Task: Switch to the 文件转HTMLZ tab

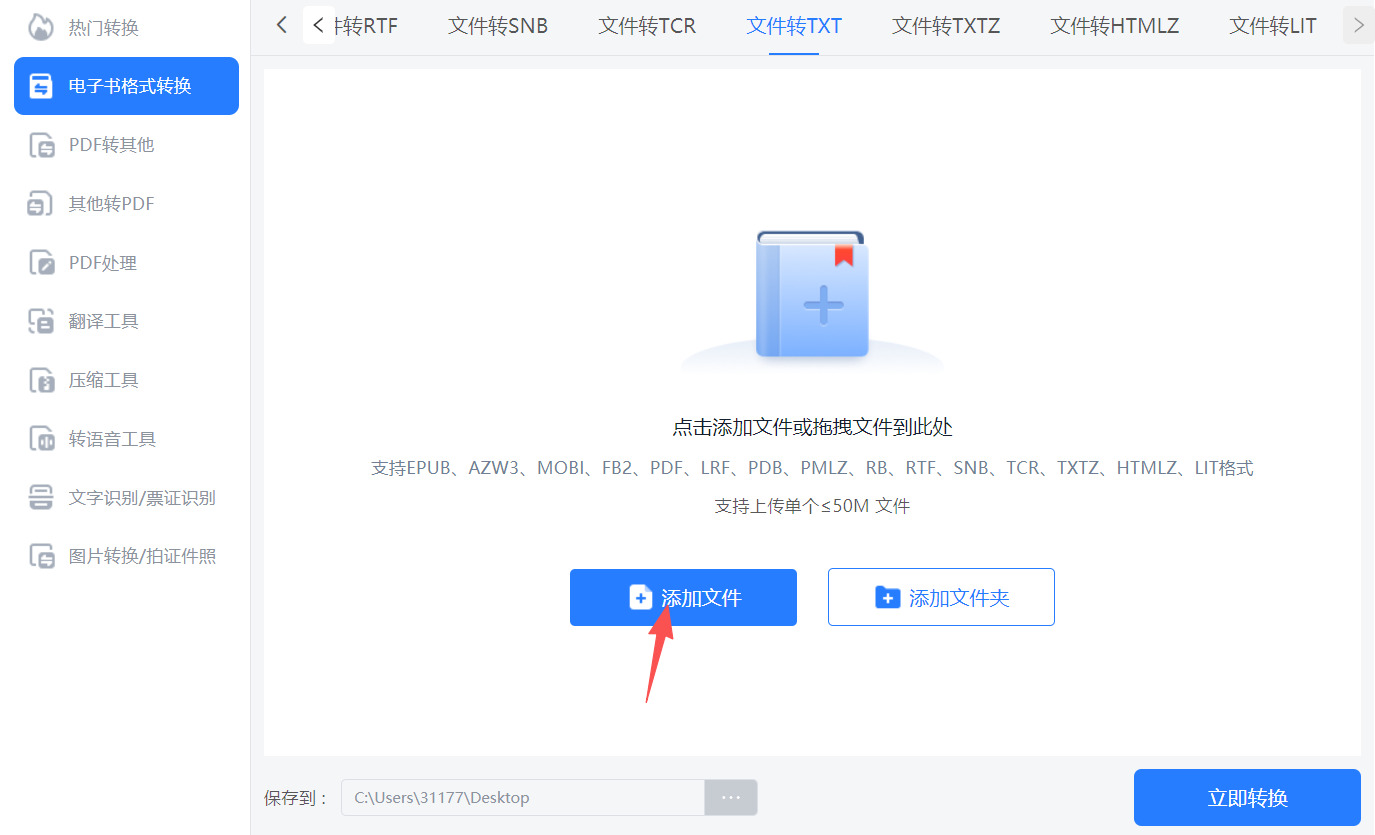Action: (x=1115, y=26)
